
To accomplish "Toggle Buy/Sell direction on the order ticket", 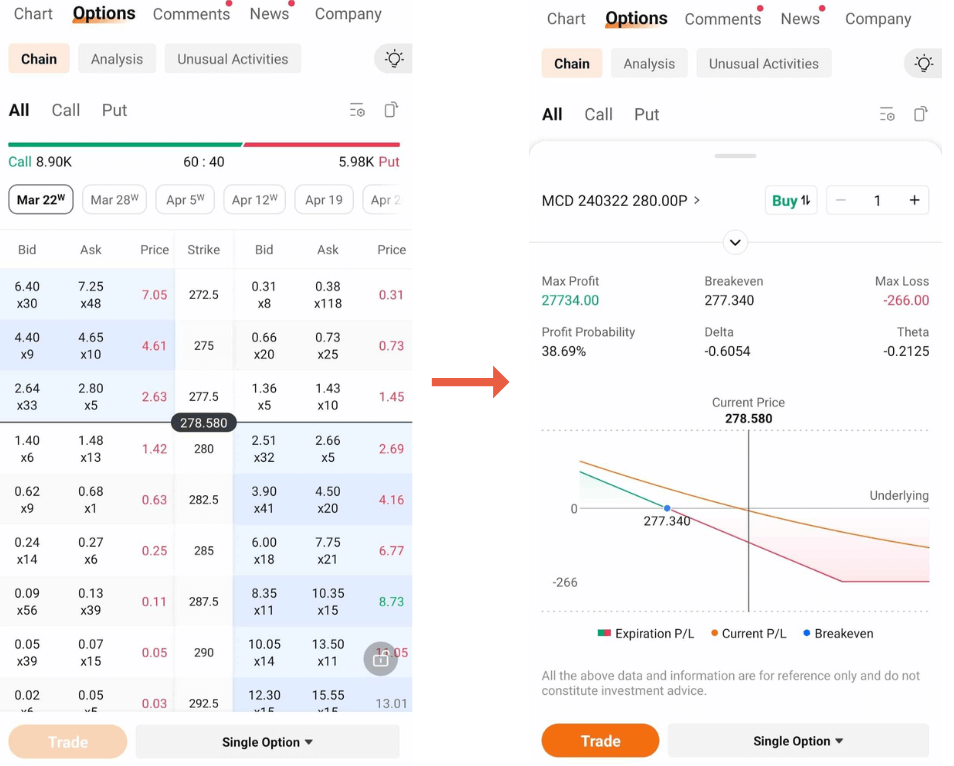I will pyautogui.click(x=791, y=200).
